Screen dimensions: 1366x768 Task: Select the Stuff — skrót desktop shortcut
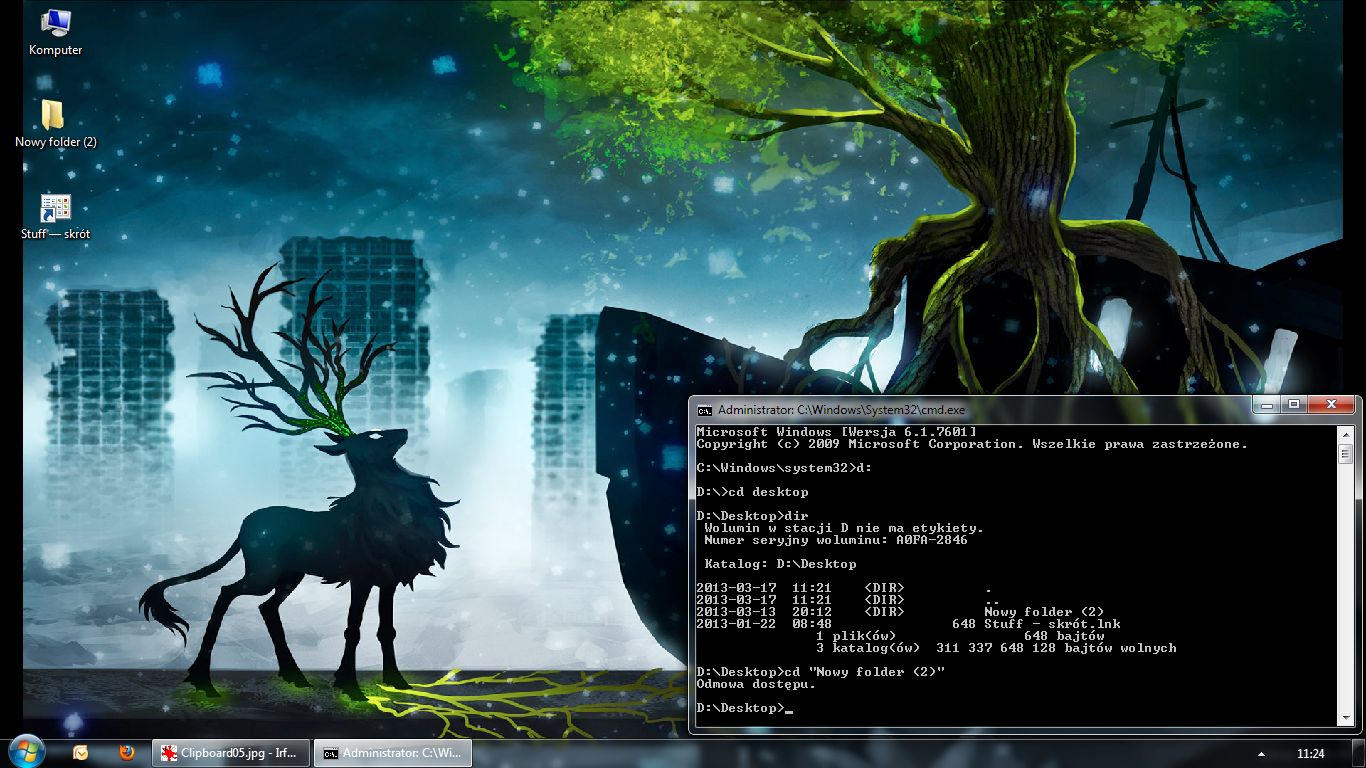click(x=55, y=217)
